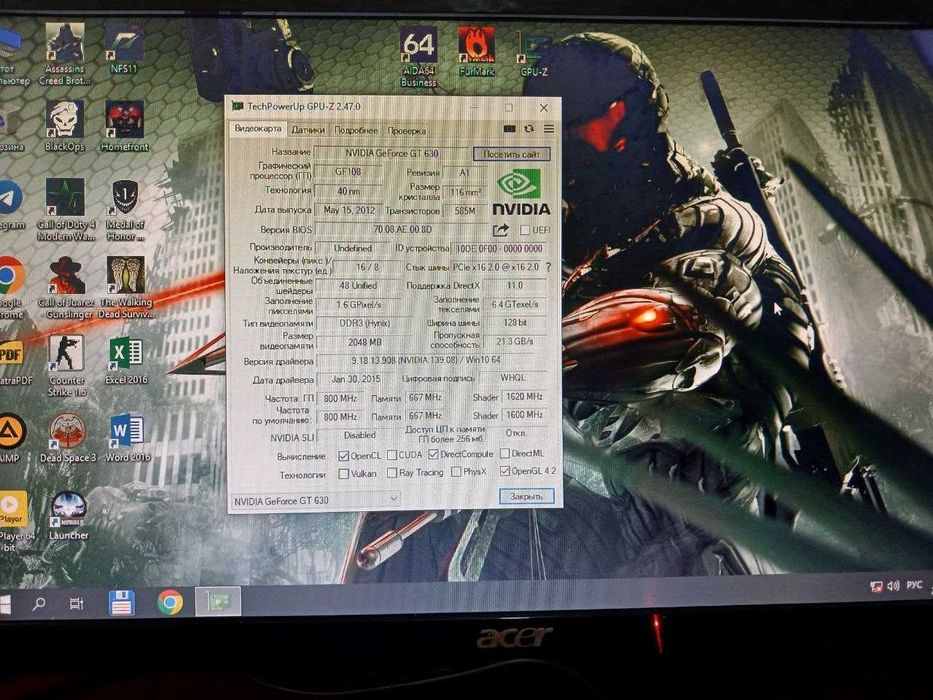Toggle the PhysX checkbox
Screen dimensions: 933x700
tap(456, 472)
